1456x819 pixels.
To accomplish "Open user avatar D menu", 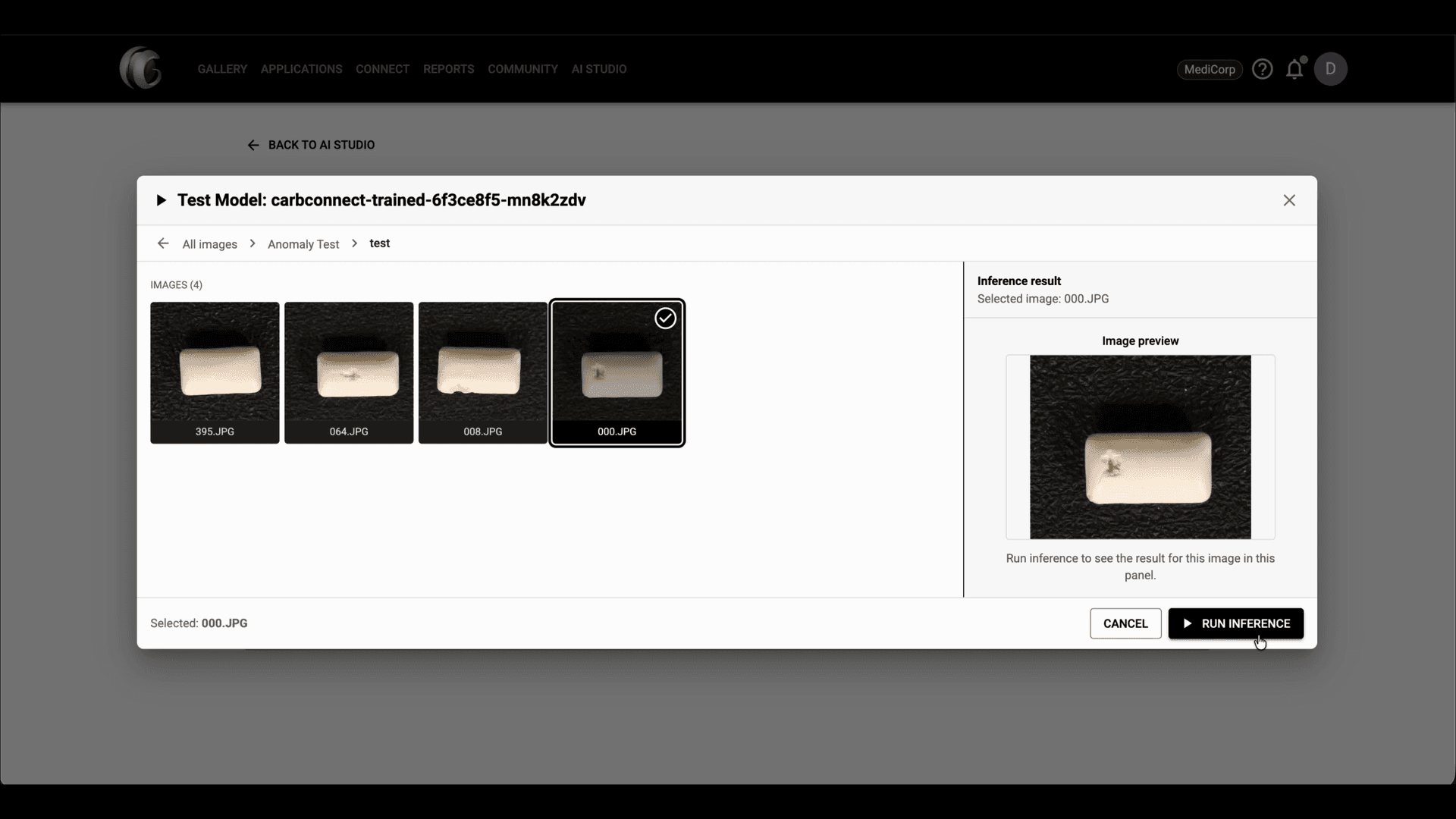I will tap(1330, 69).
